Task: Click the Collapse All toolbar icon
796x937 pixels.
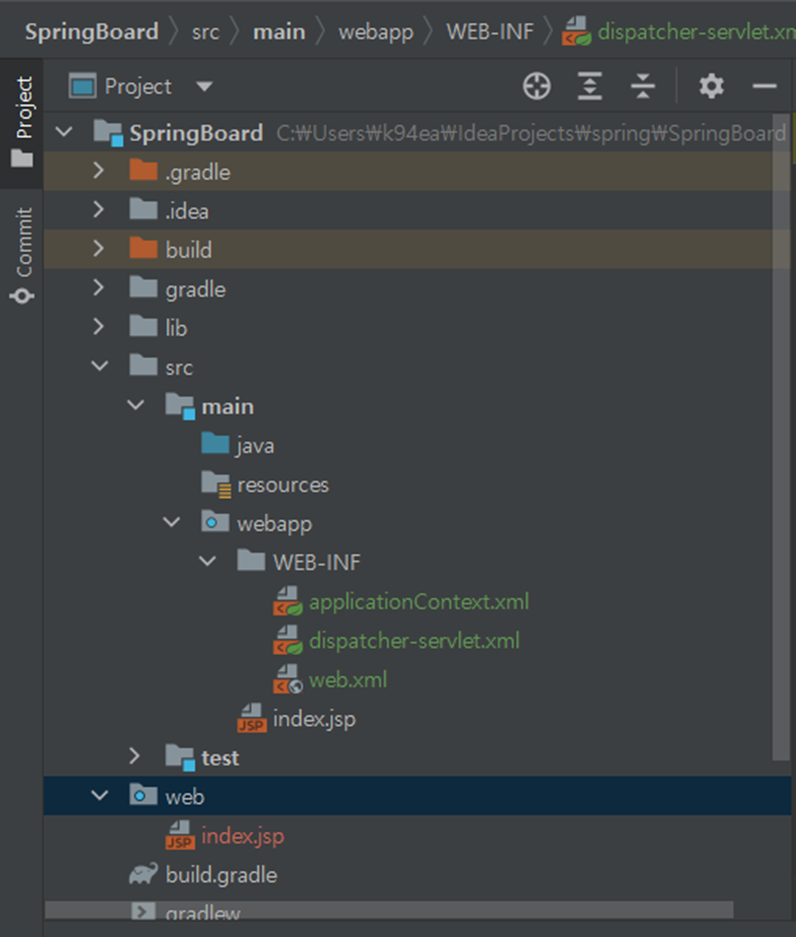Action: [x=642, y=87]
